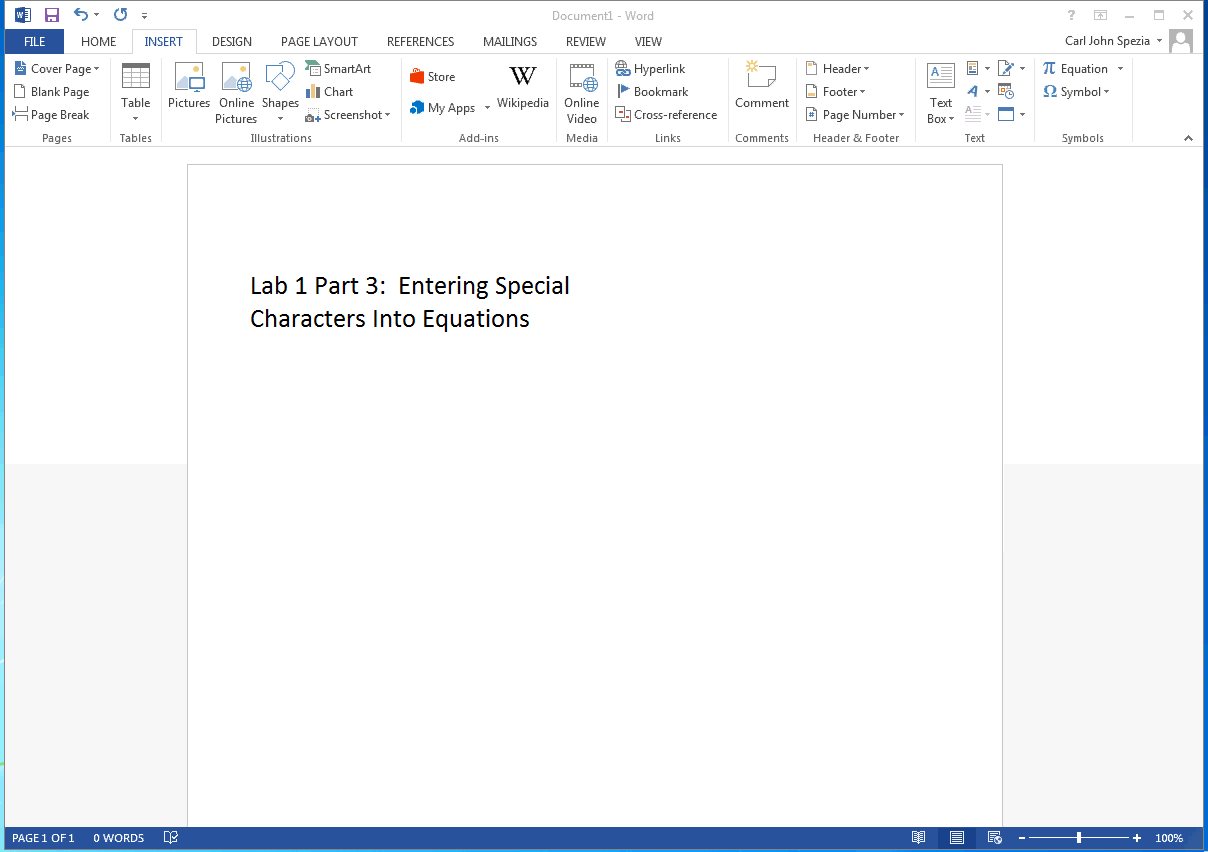Insert a Blank Page
This screenshot has height=852, width=1208.
[51, 92]
